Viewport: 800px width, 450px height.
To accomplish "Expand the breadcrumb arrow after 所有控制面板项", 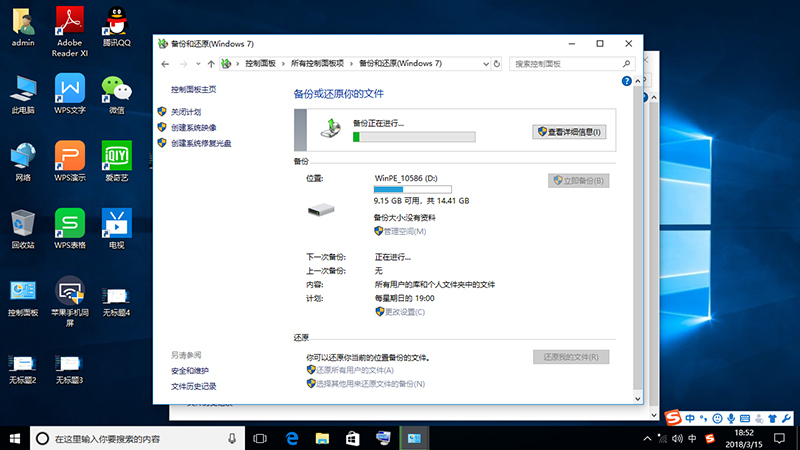I will click(x=351, y=64).
